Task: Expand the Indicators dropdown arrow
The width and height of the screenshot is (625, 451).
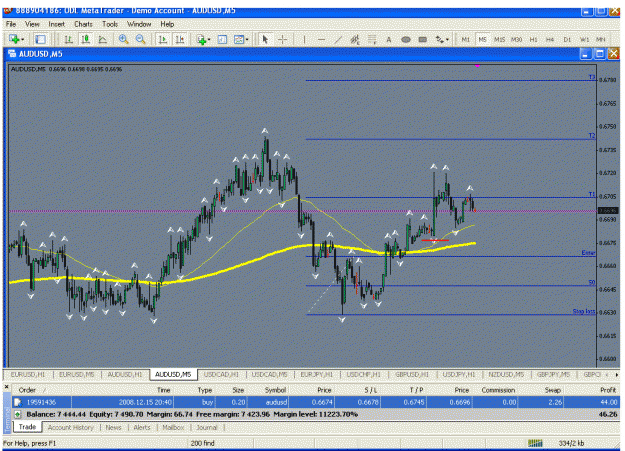Action: [209, 39]
